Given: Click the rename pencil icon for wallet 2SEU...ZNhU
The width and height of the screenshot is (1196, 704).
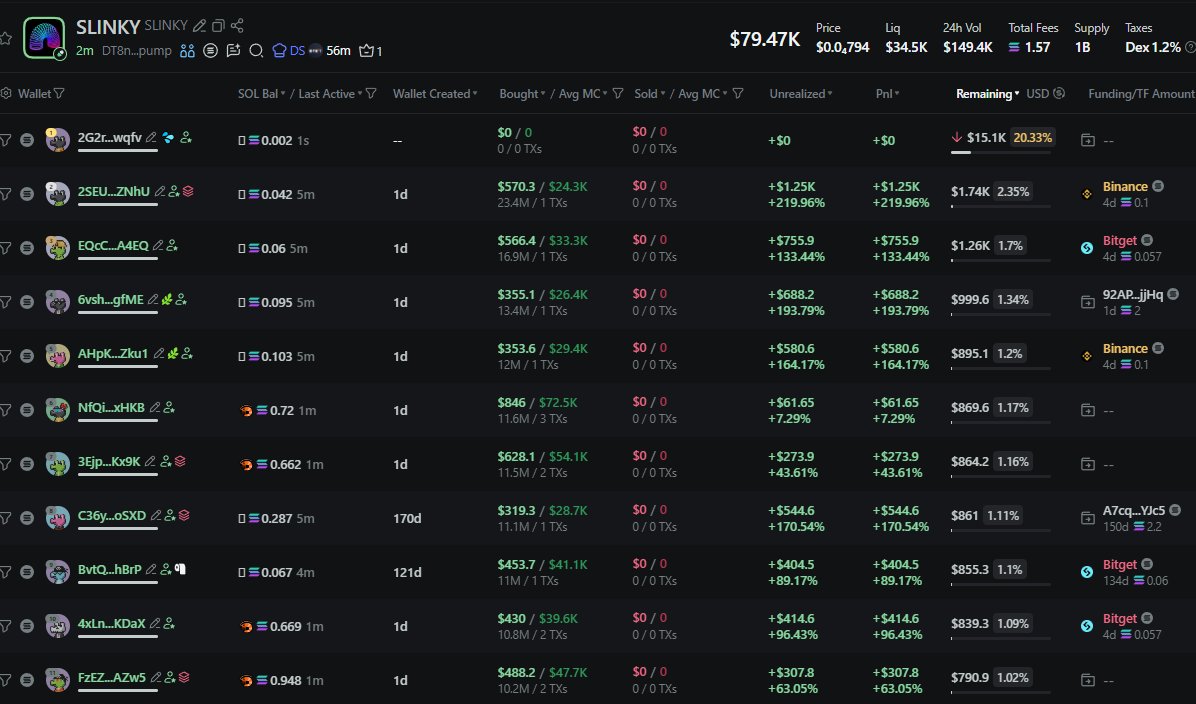Looking at the screenshot, I should [x=159, y=192].
